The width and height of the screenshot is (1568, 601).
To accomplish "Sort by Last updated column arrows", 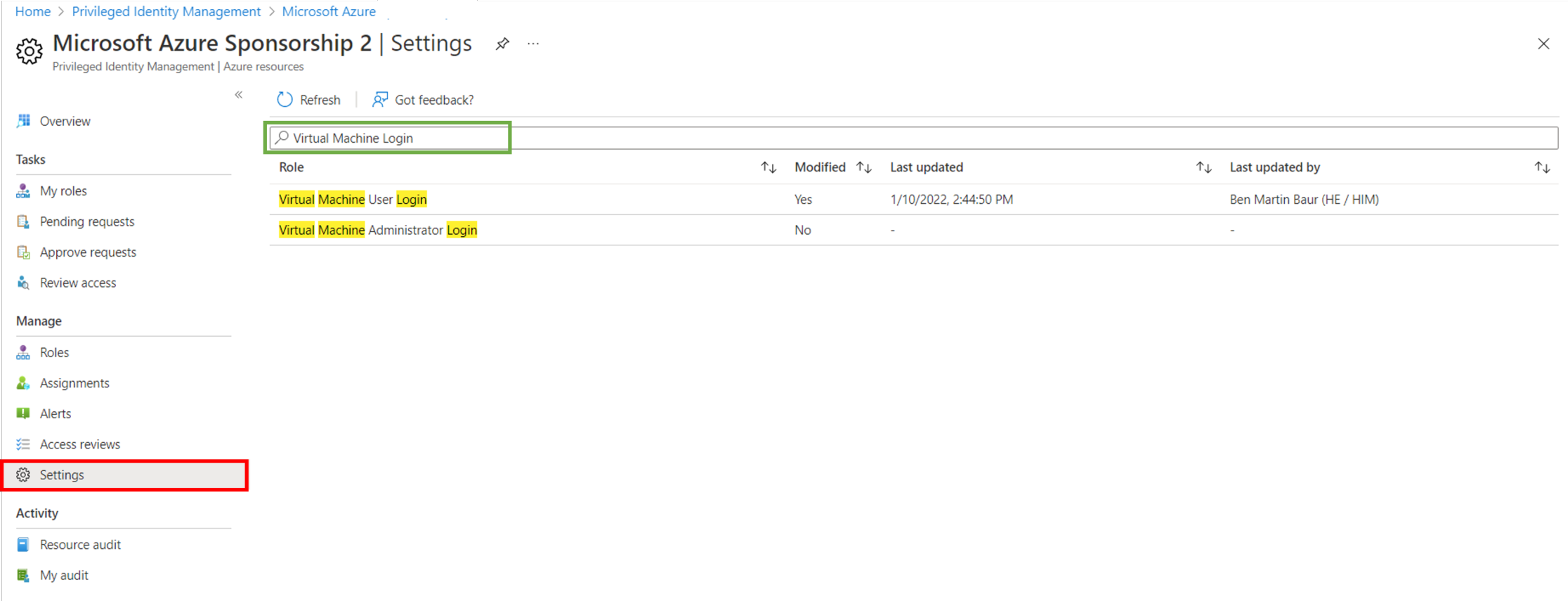I will tap(1203, 167).
